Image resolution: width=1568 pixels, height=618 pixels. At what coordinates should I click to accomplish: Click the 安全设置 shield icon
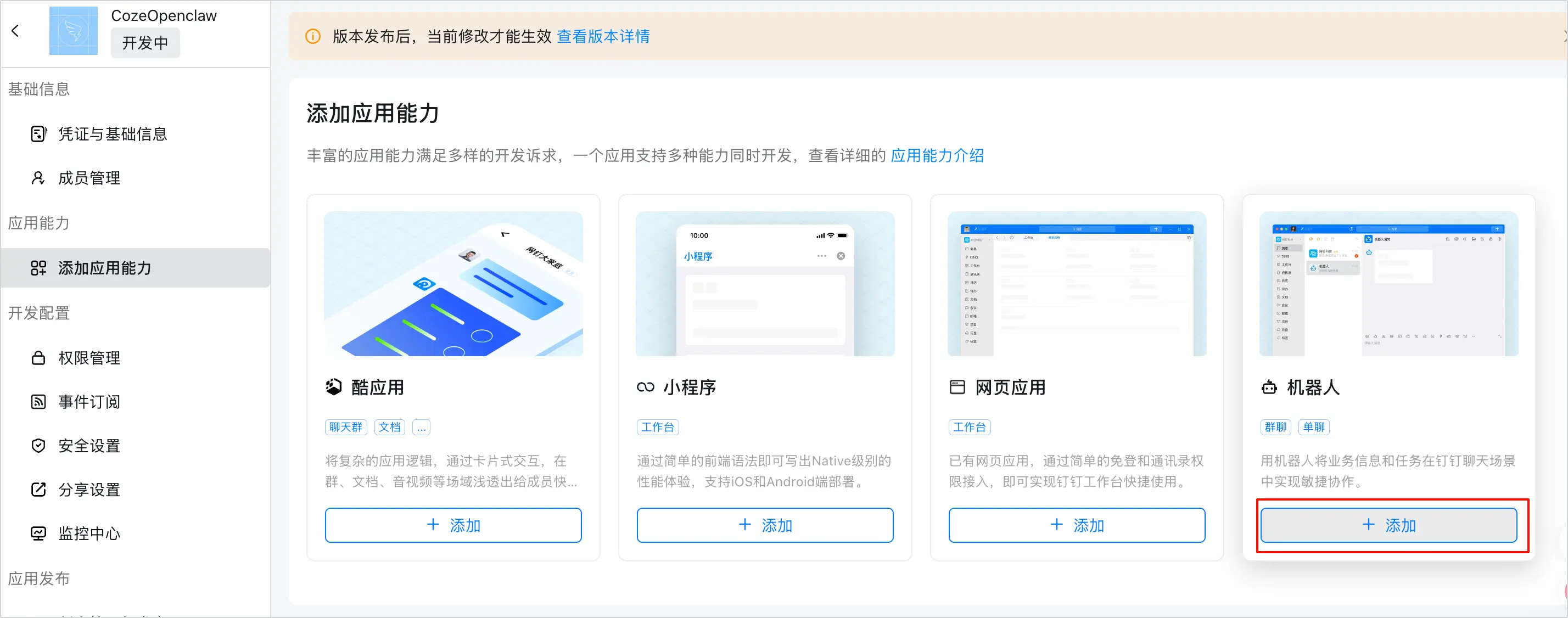point(38,445)
